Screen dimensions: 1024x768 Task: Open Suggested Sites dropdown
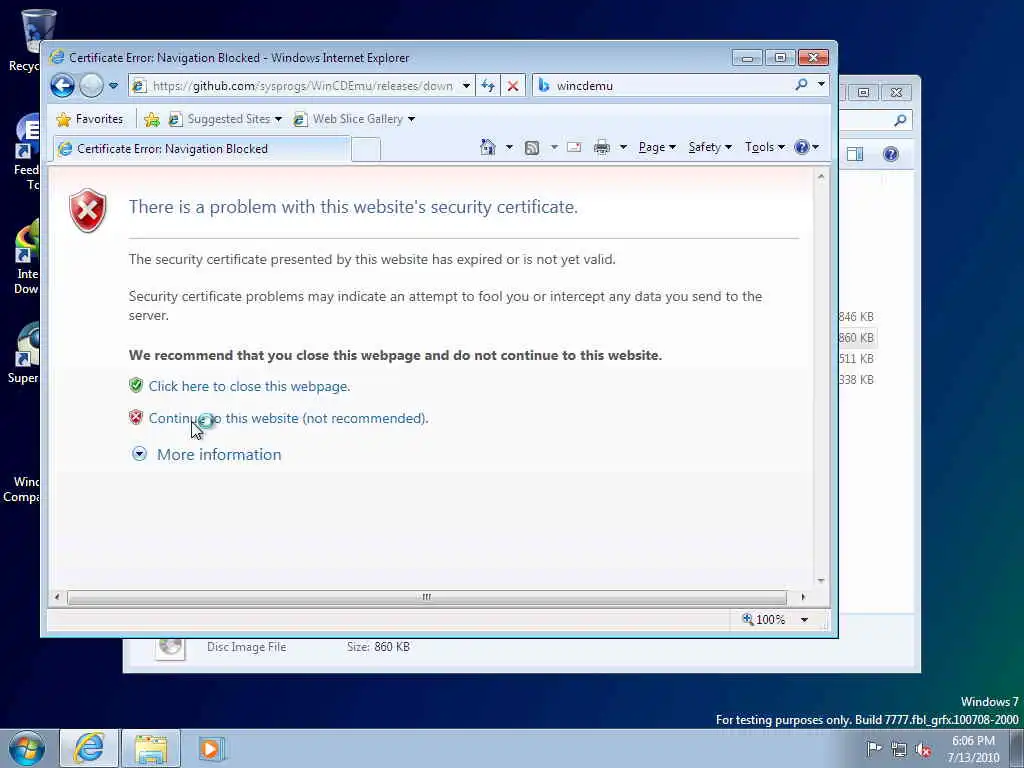click(225, 119)
